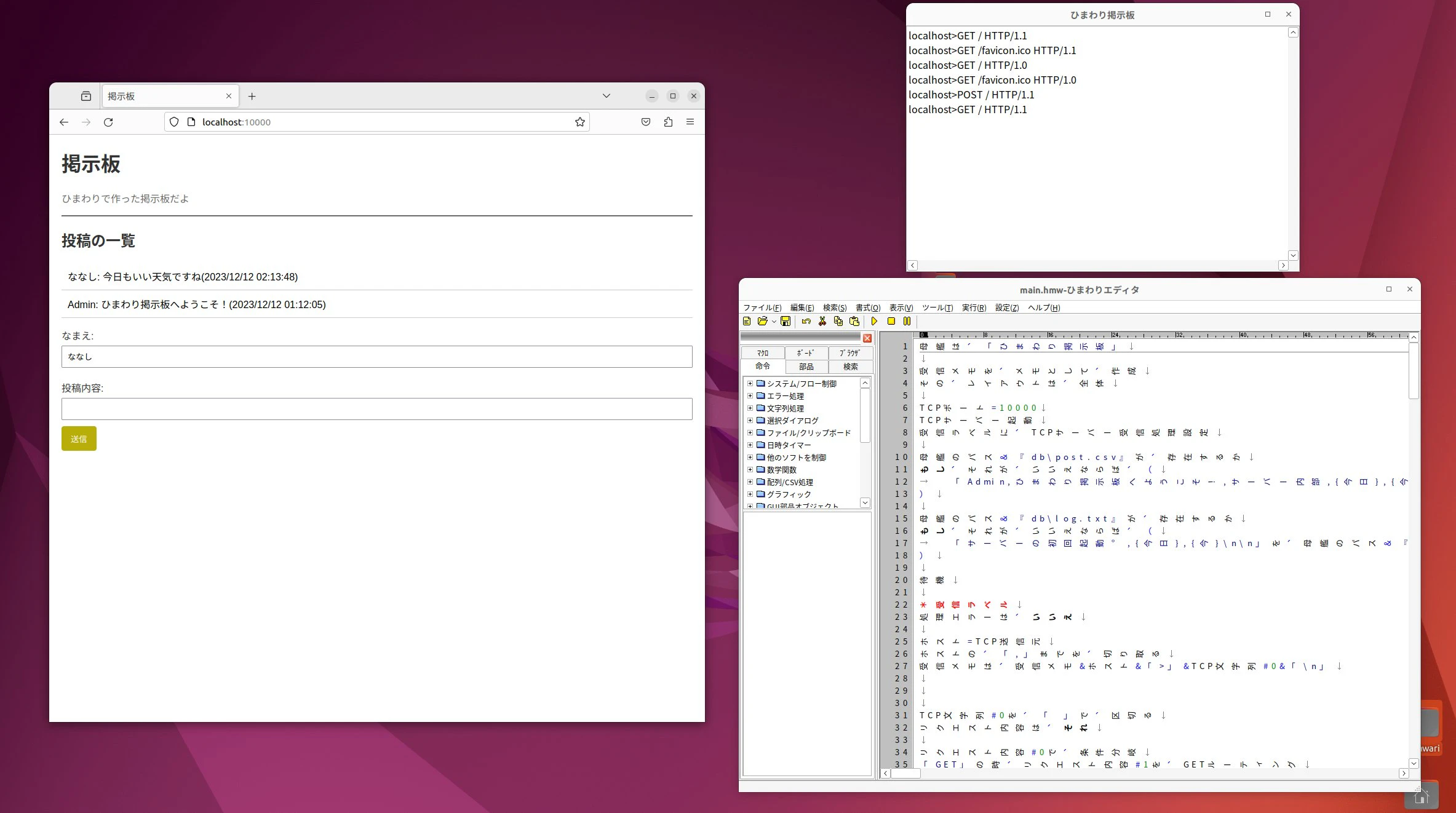
Task: Expand the 文字列処理 folder
Action: 750,408
